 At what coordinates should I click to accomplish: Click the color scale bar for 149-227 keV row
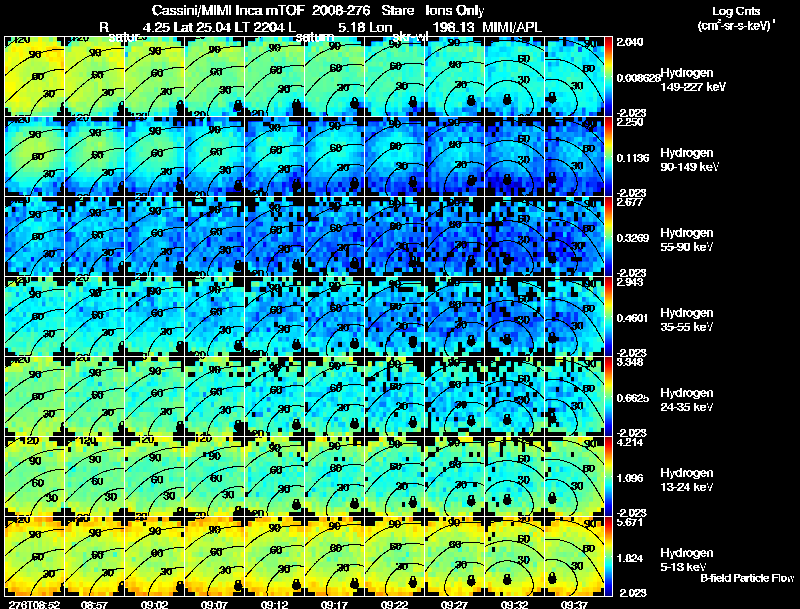608,76
